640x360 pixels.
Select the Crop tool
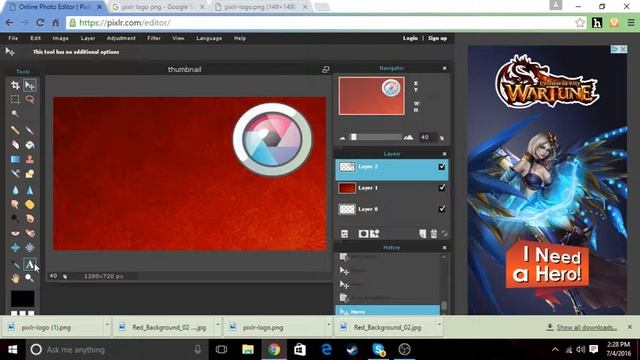coord(15,85)
